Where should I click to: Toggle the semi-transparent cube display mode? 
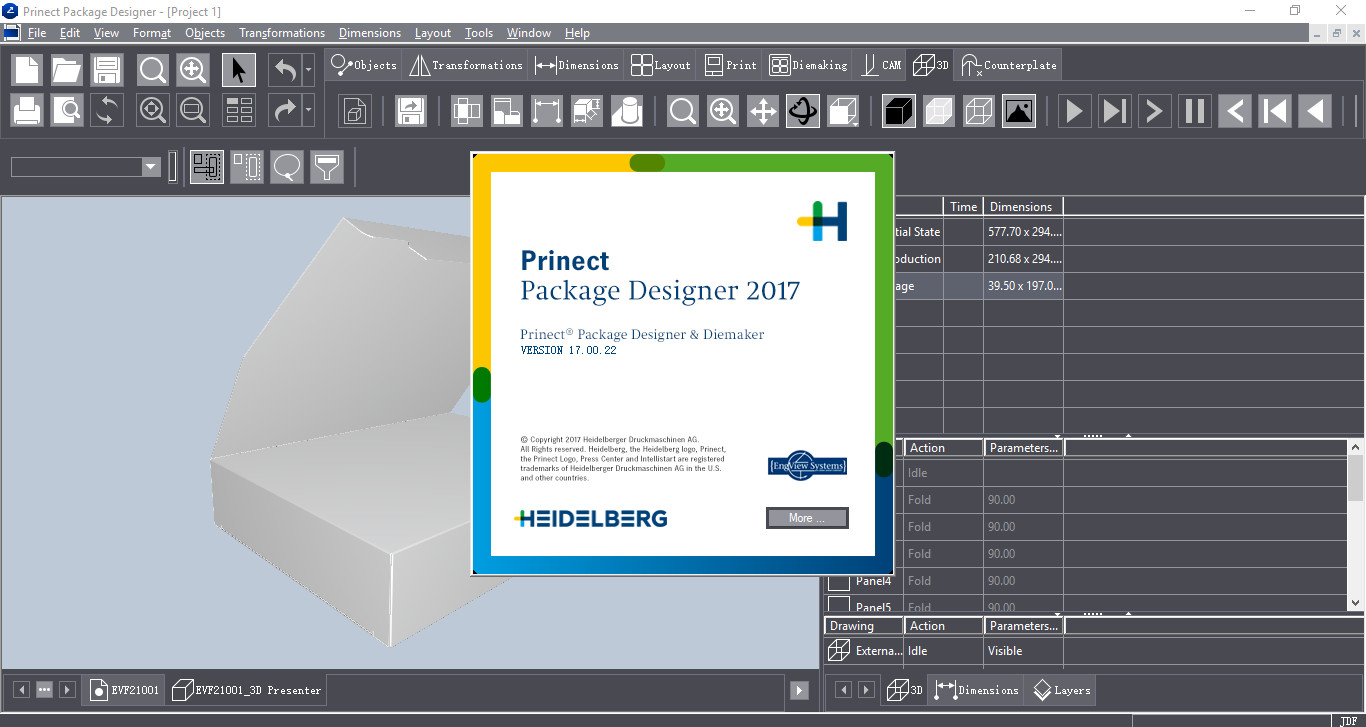pos(938,110)
